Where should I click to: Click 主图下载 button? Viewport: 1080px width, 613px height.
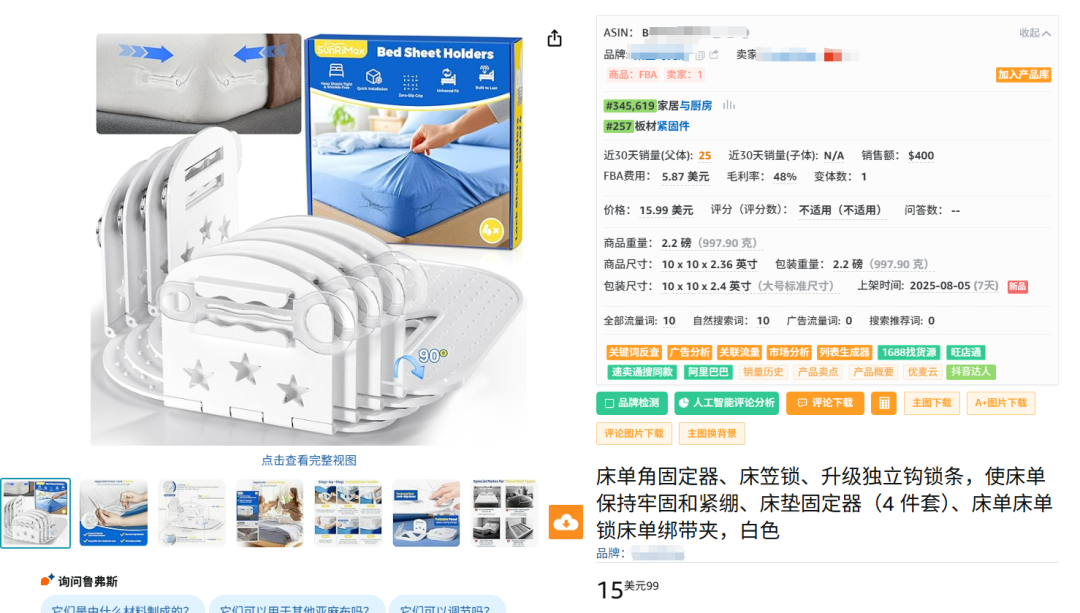click(x=932, y=403)
